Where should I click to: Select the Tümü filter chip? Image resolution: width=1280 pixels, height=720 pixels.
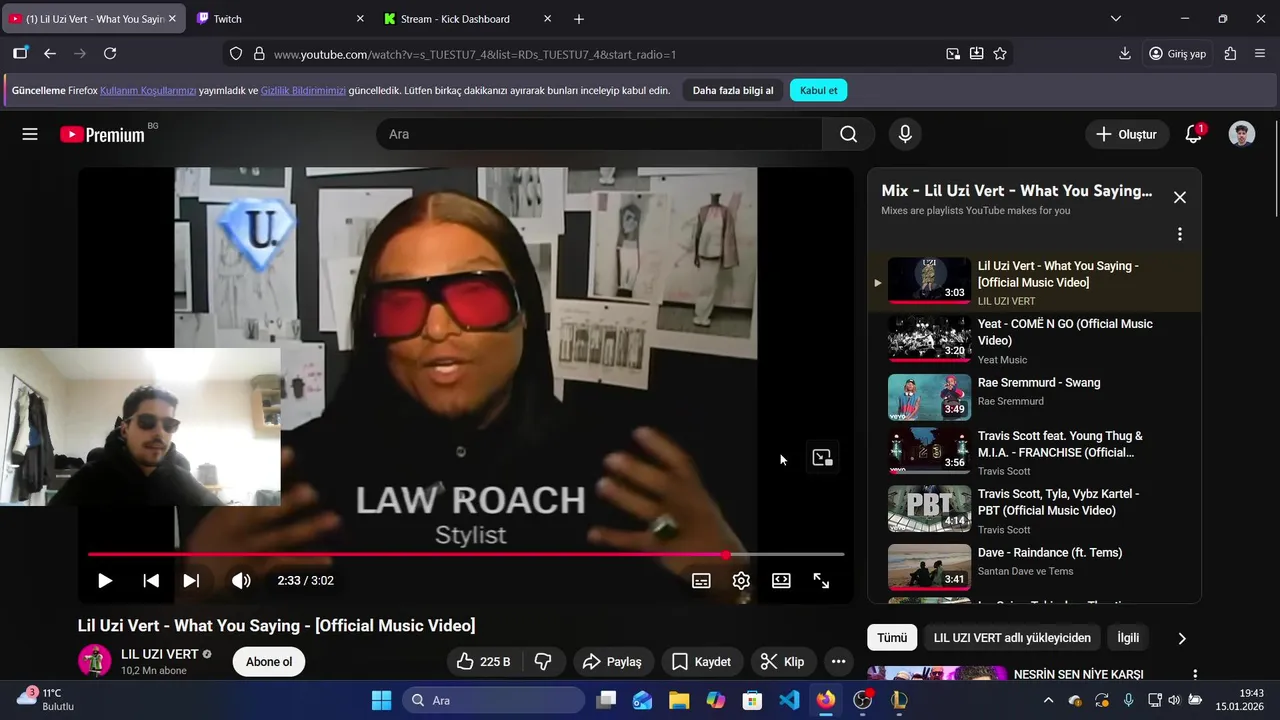892,638
